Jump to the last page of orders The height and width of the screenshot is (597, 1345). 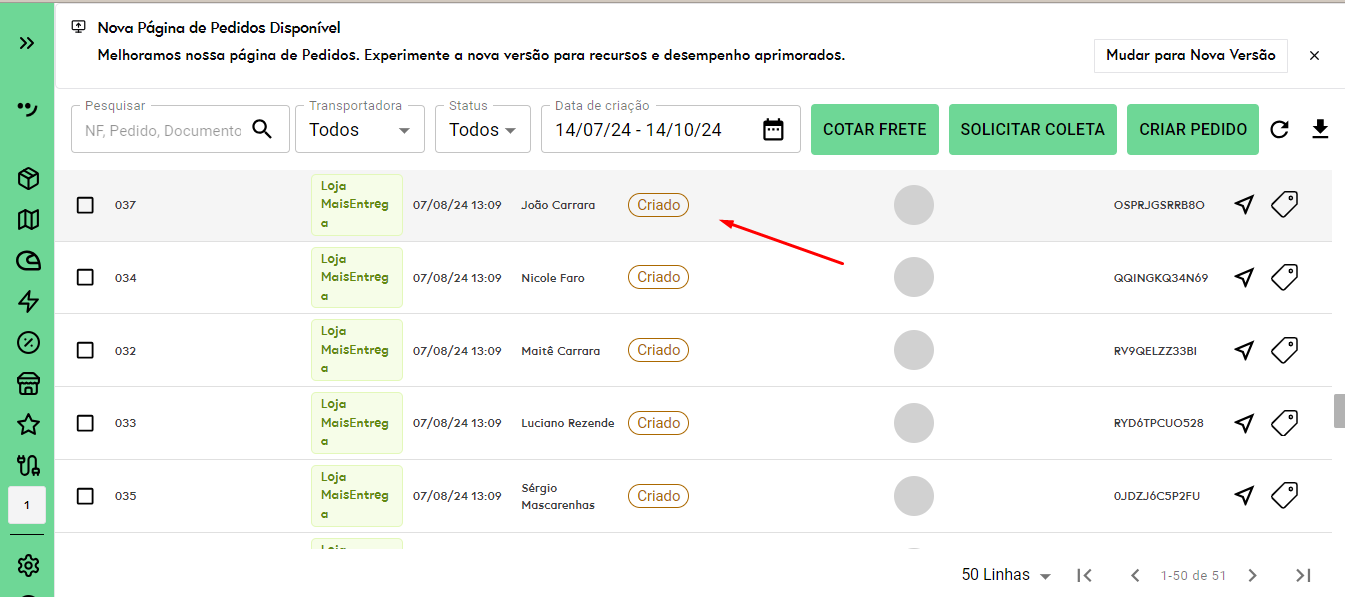point(1303,575)
